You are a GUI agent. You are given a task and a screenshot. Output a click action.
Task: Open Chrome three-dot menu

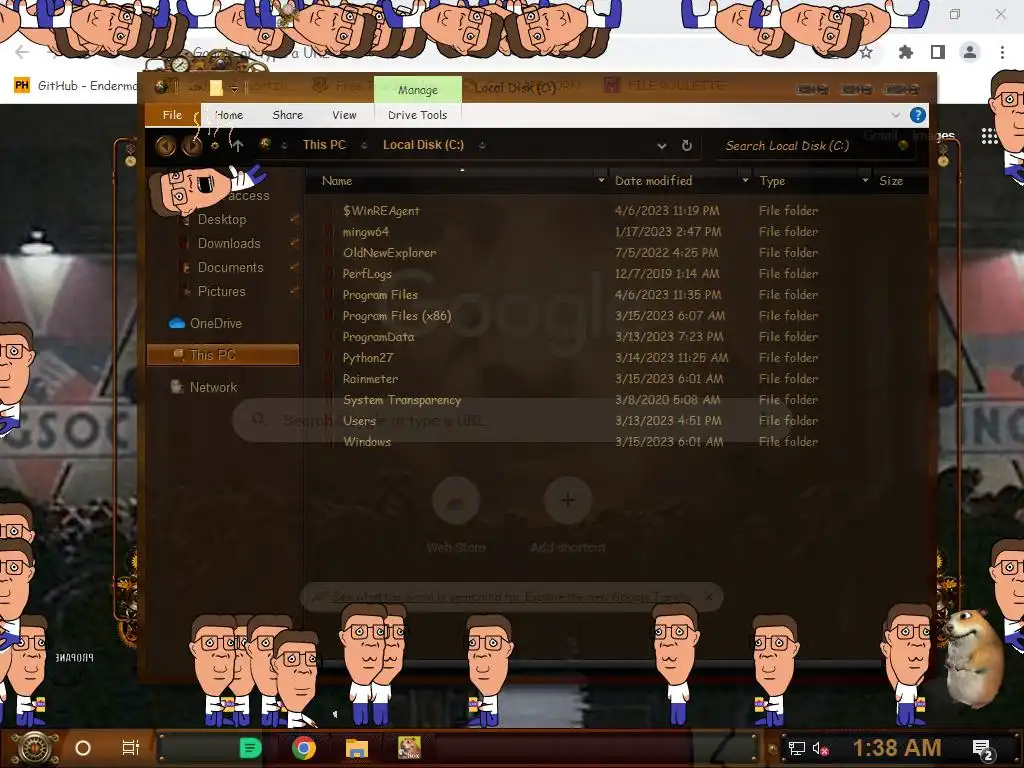[1002, 52]
